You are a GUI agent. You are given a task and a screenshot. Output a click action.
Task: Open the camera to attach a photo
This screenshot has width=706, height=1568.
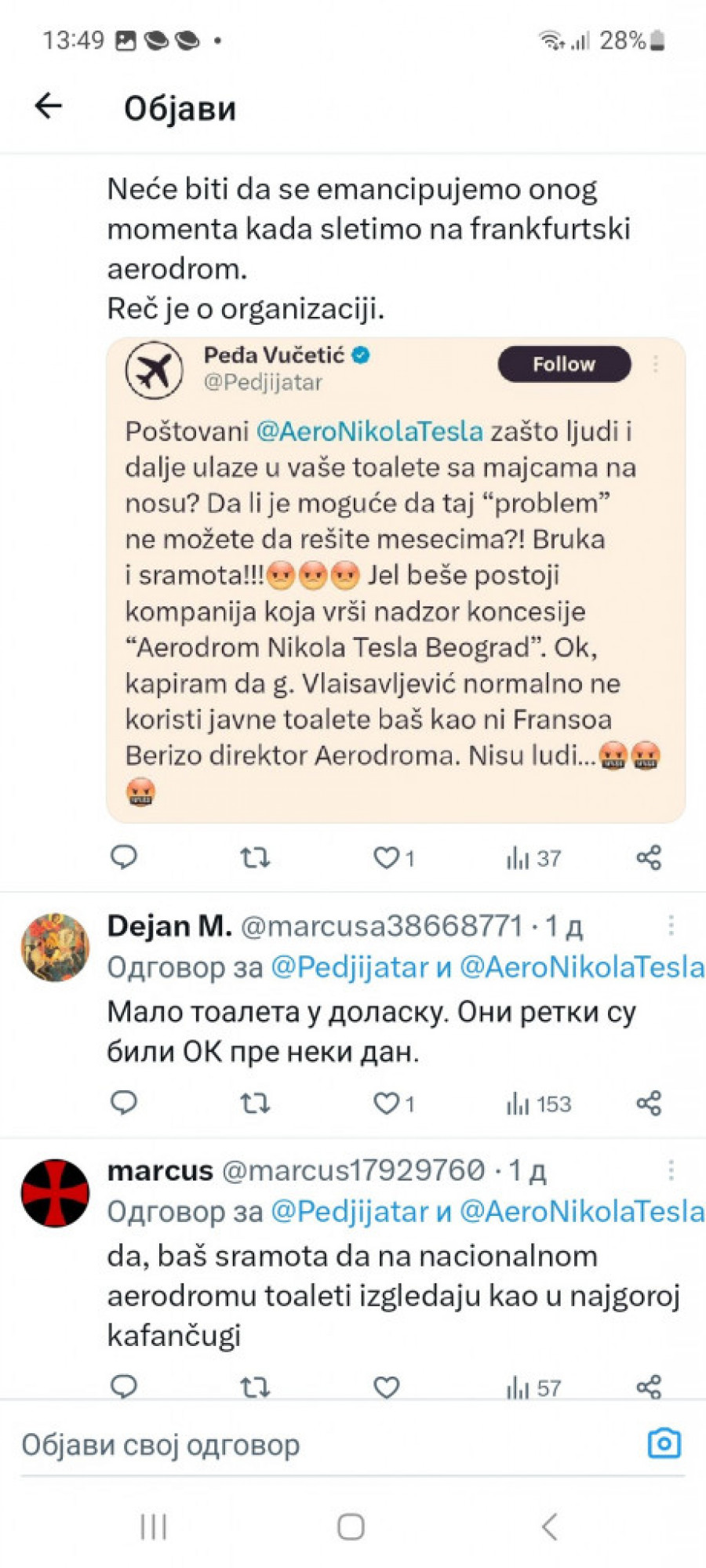[664, 1443]
